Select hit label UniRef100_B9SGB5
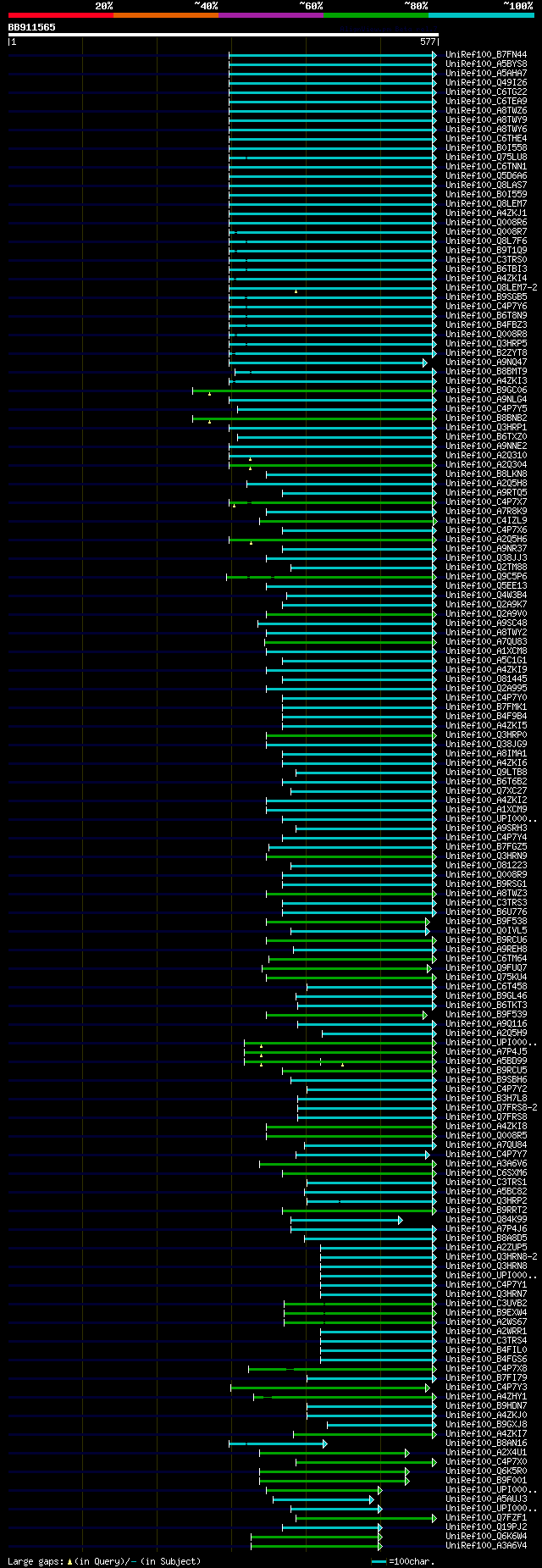542x1568 pixels. click(x=486, y=297)
